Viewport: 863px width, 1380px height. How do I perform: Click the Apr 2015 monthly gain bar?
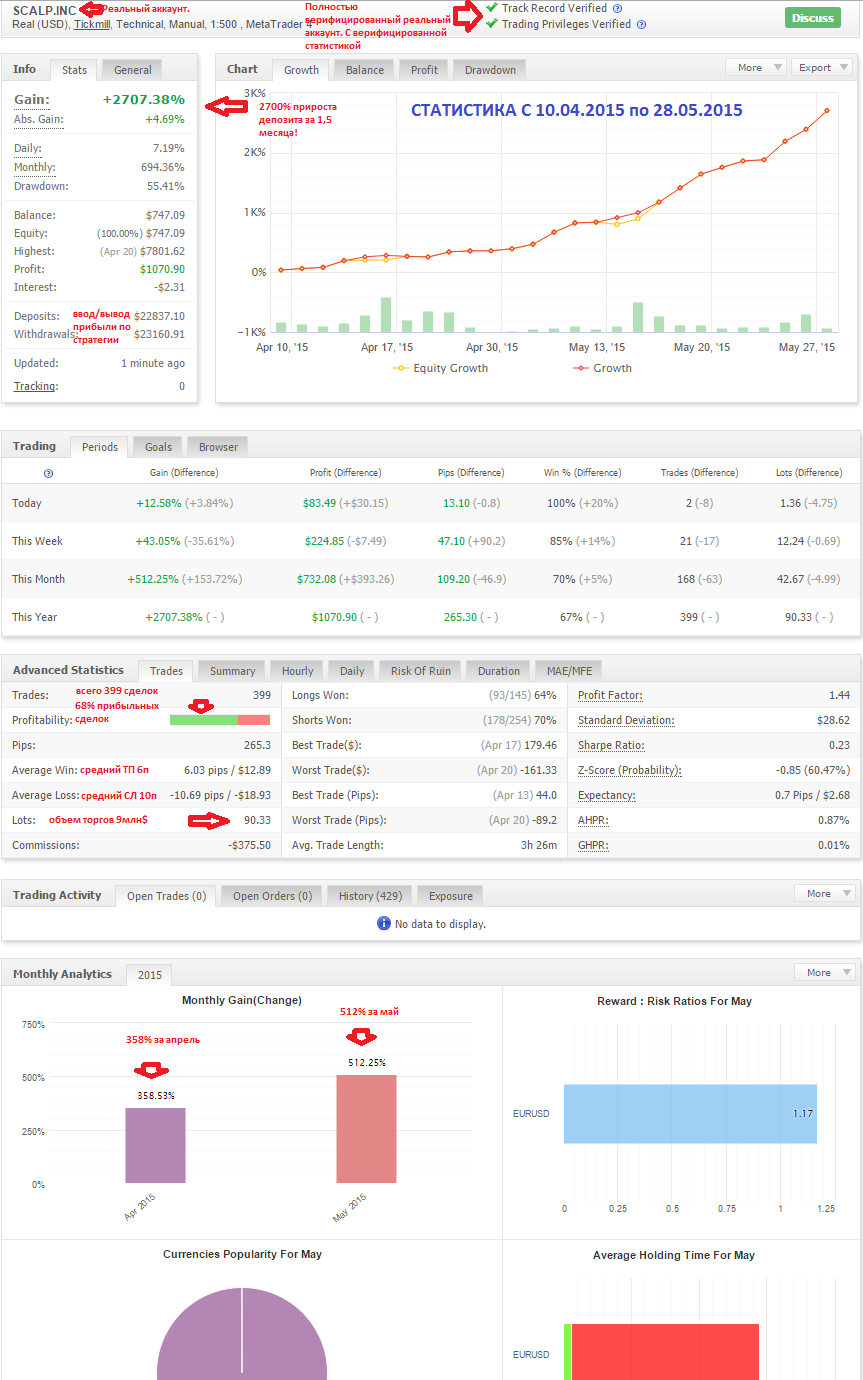pyautogui.click(x=155, y=1146)
